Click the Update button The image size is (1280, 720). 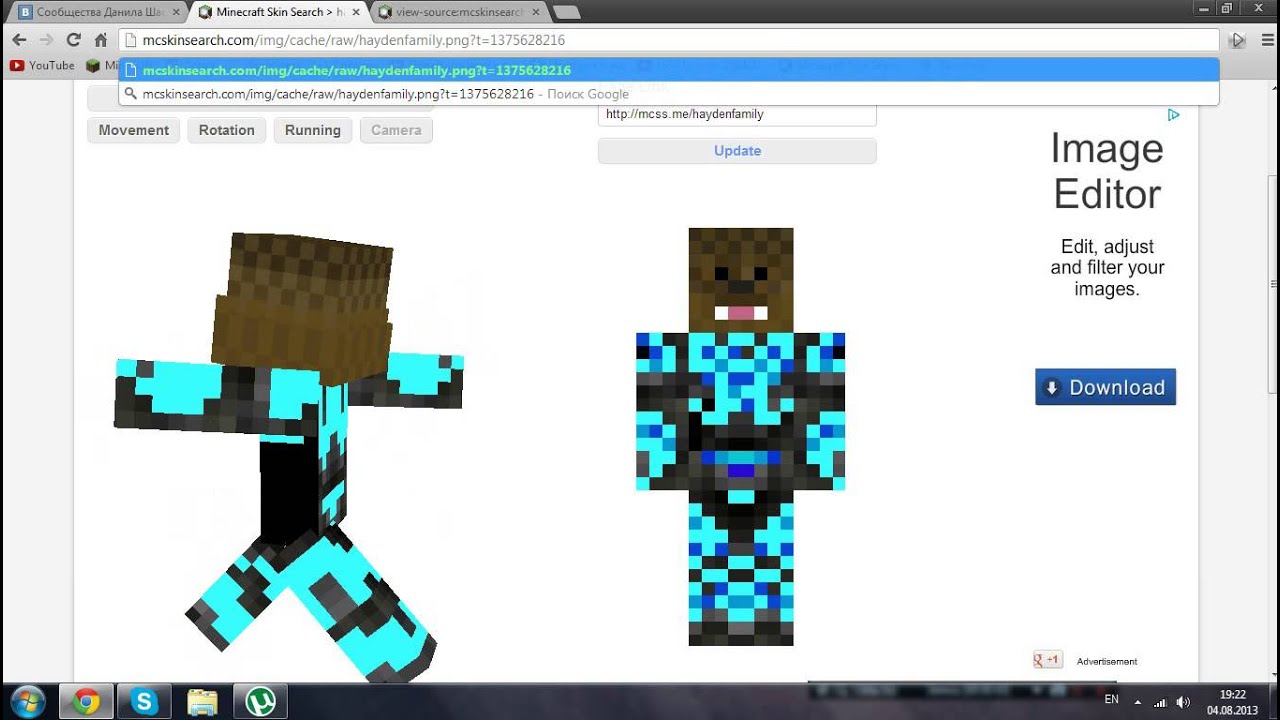(737, 151)
